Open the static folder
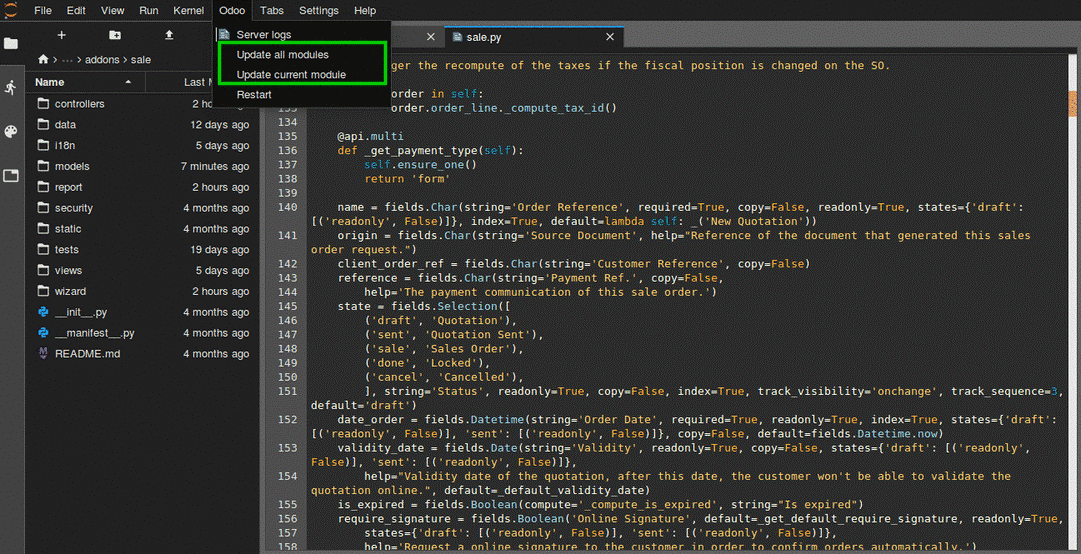Image resolution: width=1081 pixels, height=554 pixels. pos(143,229)
